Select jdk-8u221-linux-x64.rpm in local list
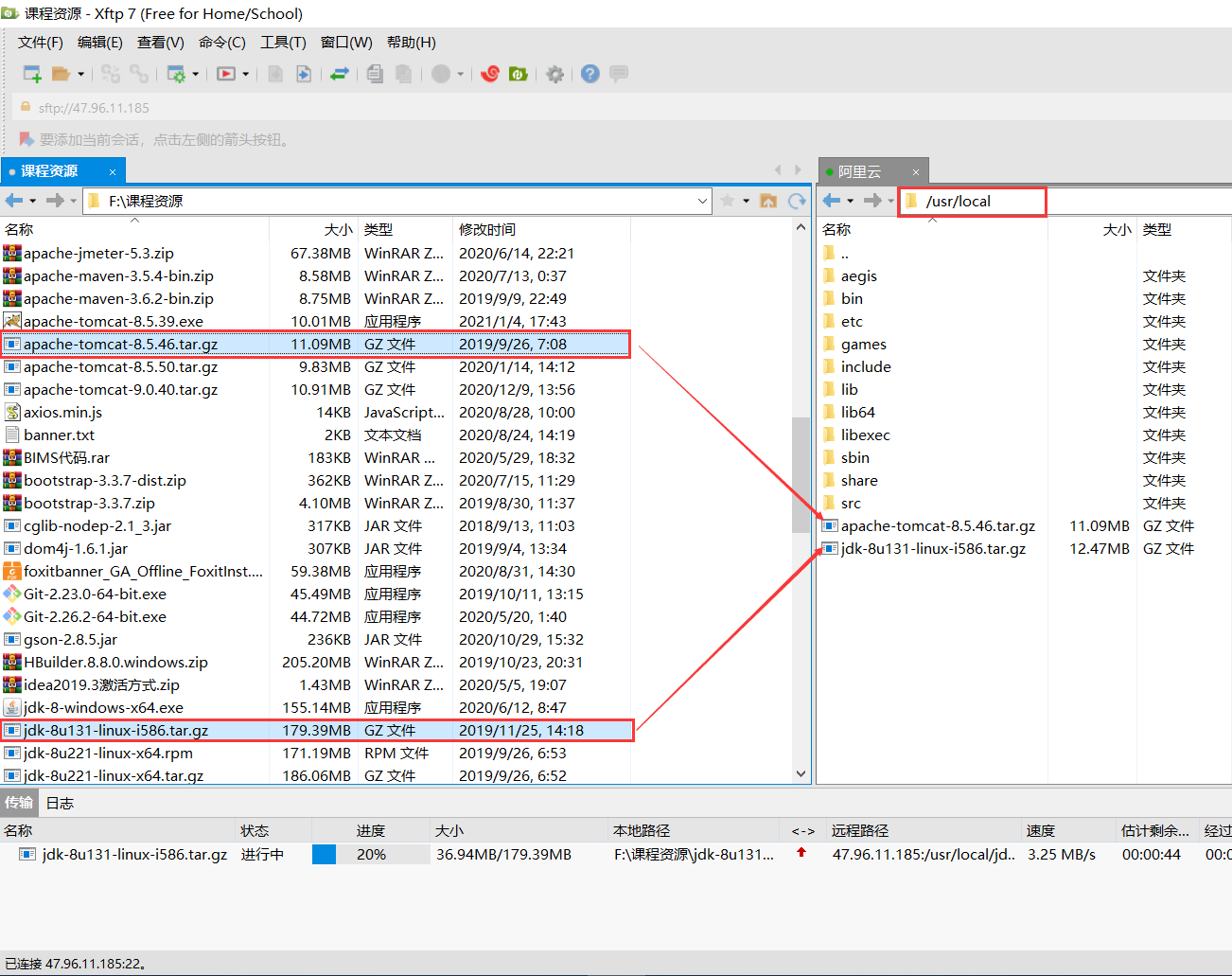The width and height of the screenshot is (1232, 976). (x=108, y=754)
